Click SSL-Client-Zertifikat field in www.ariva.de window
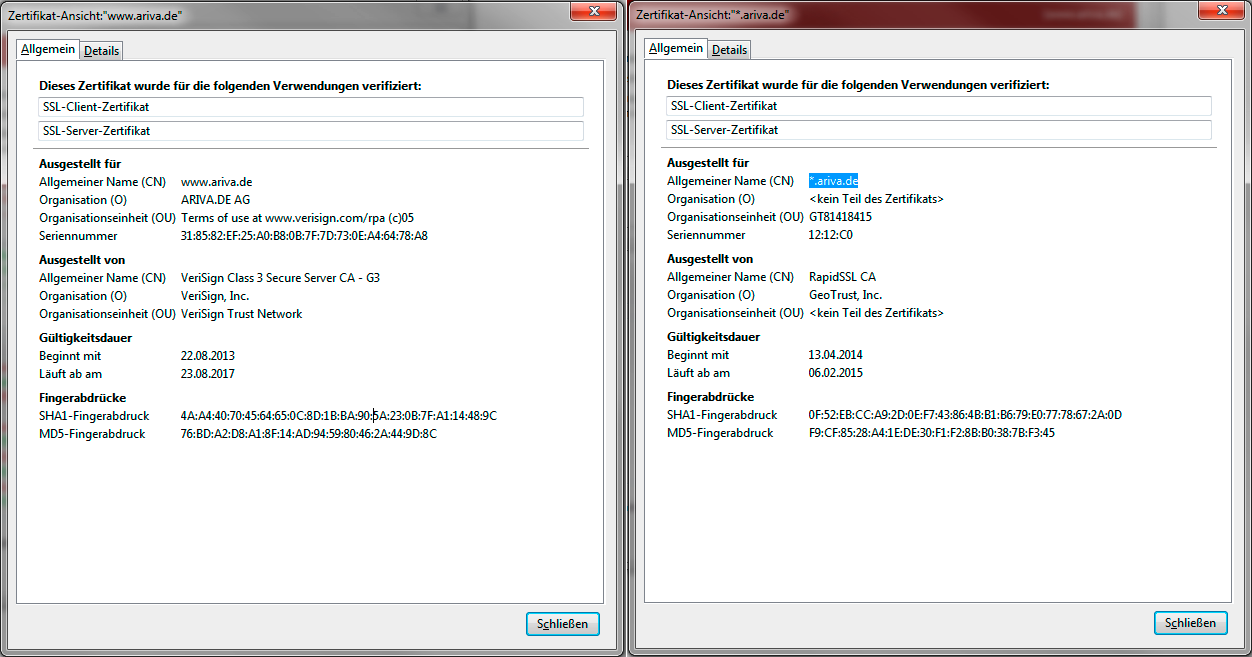 pyautogui.click(x=311, y=107)
